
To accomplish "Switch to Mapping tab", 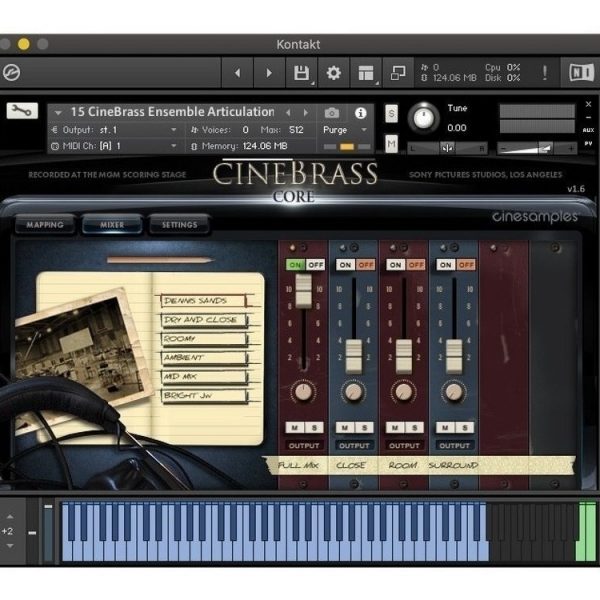I will [45, 225].
